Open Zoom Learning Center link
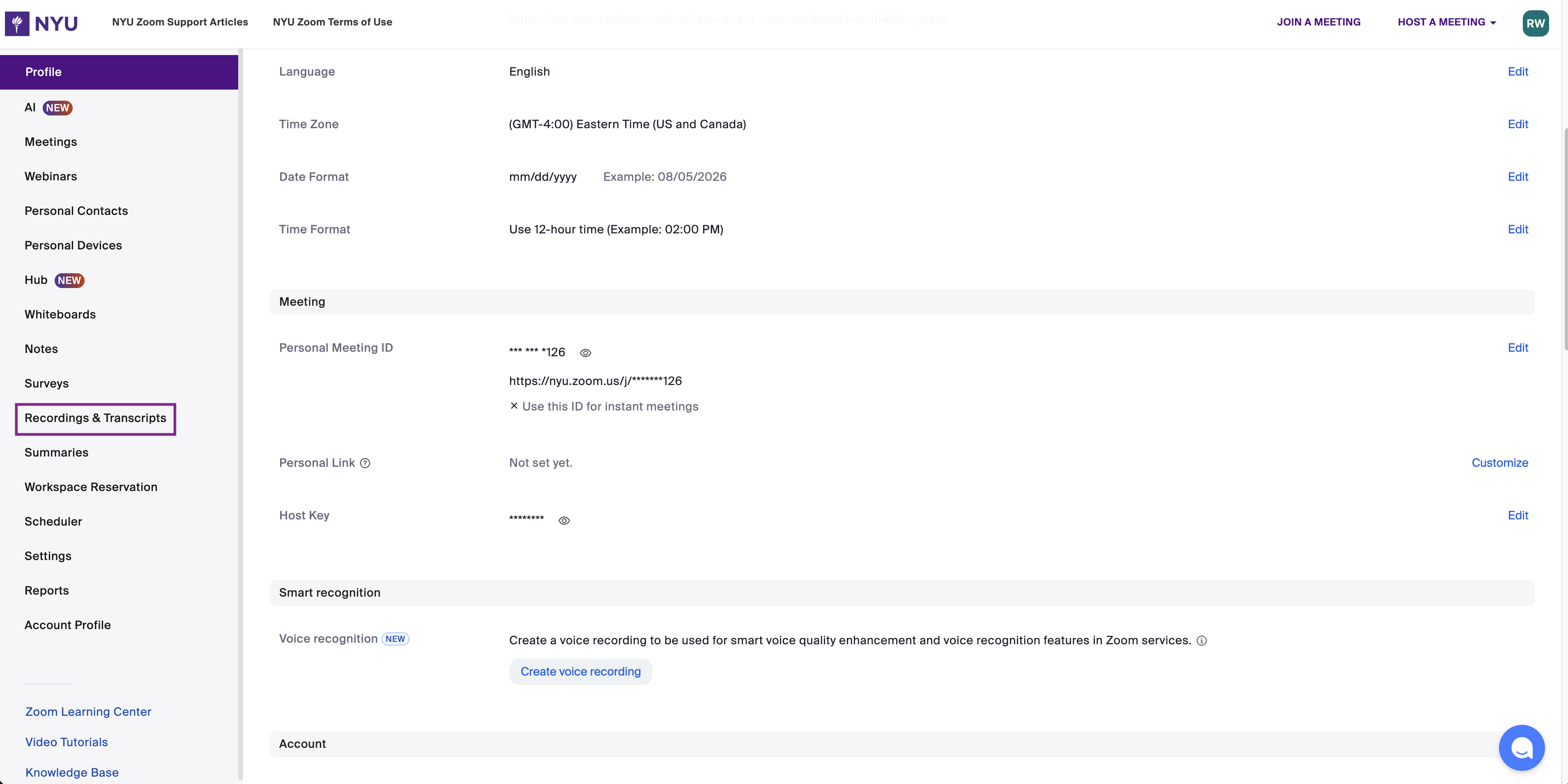Image resolution: width=1568 pixels, height=784 pixels. 88,712
